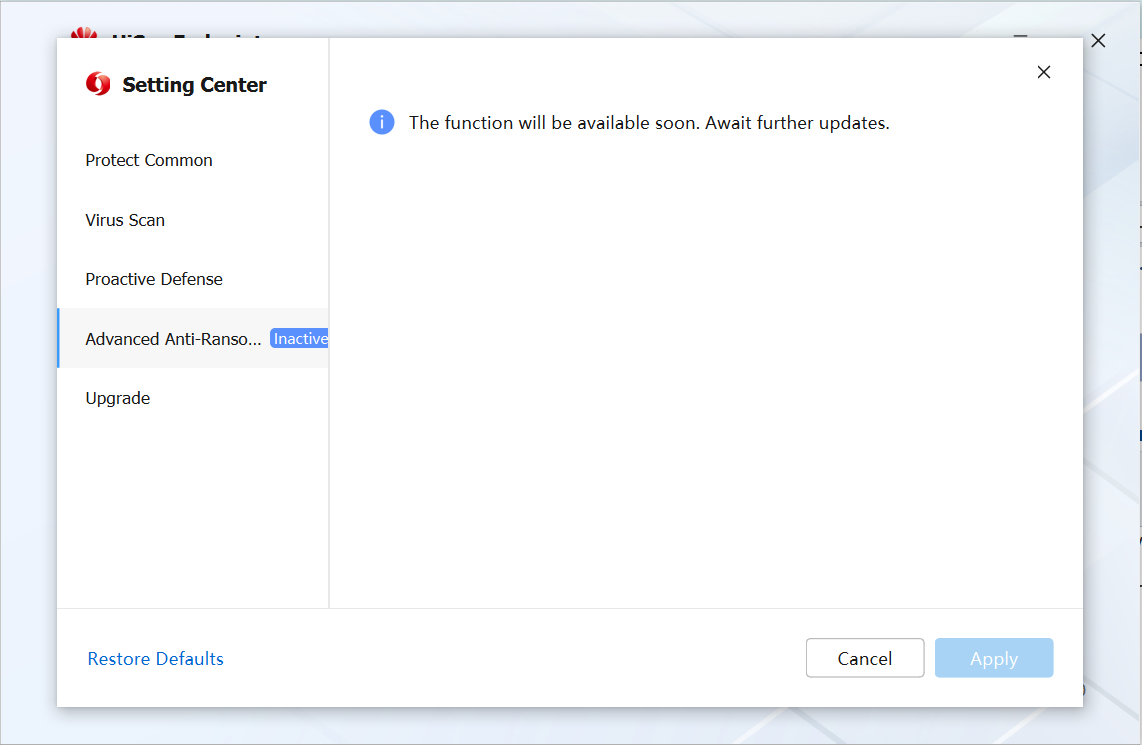
Task: Open the Protect Common settings
Action: (149, 160)
